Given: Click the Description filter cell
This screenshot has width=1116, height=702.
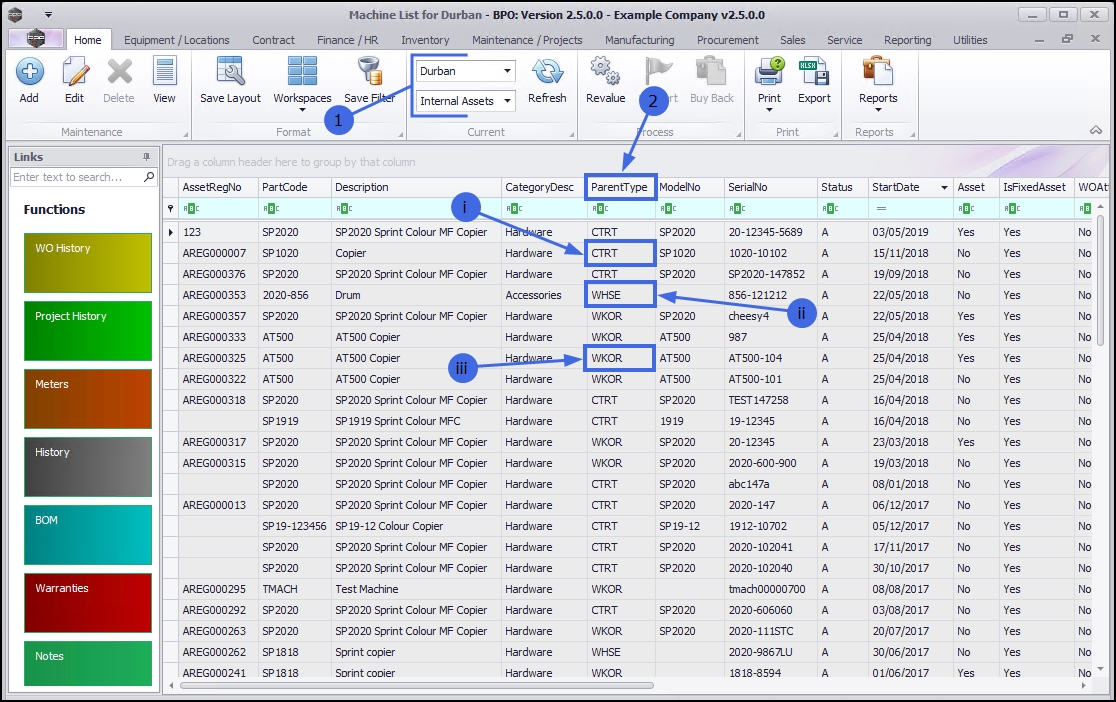Looking at the screenshot, I should point(416,209).
